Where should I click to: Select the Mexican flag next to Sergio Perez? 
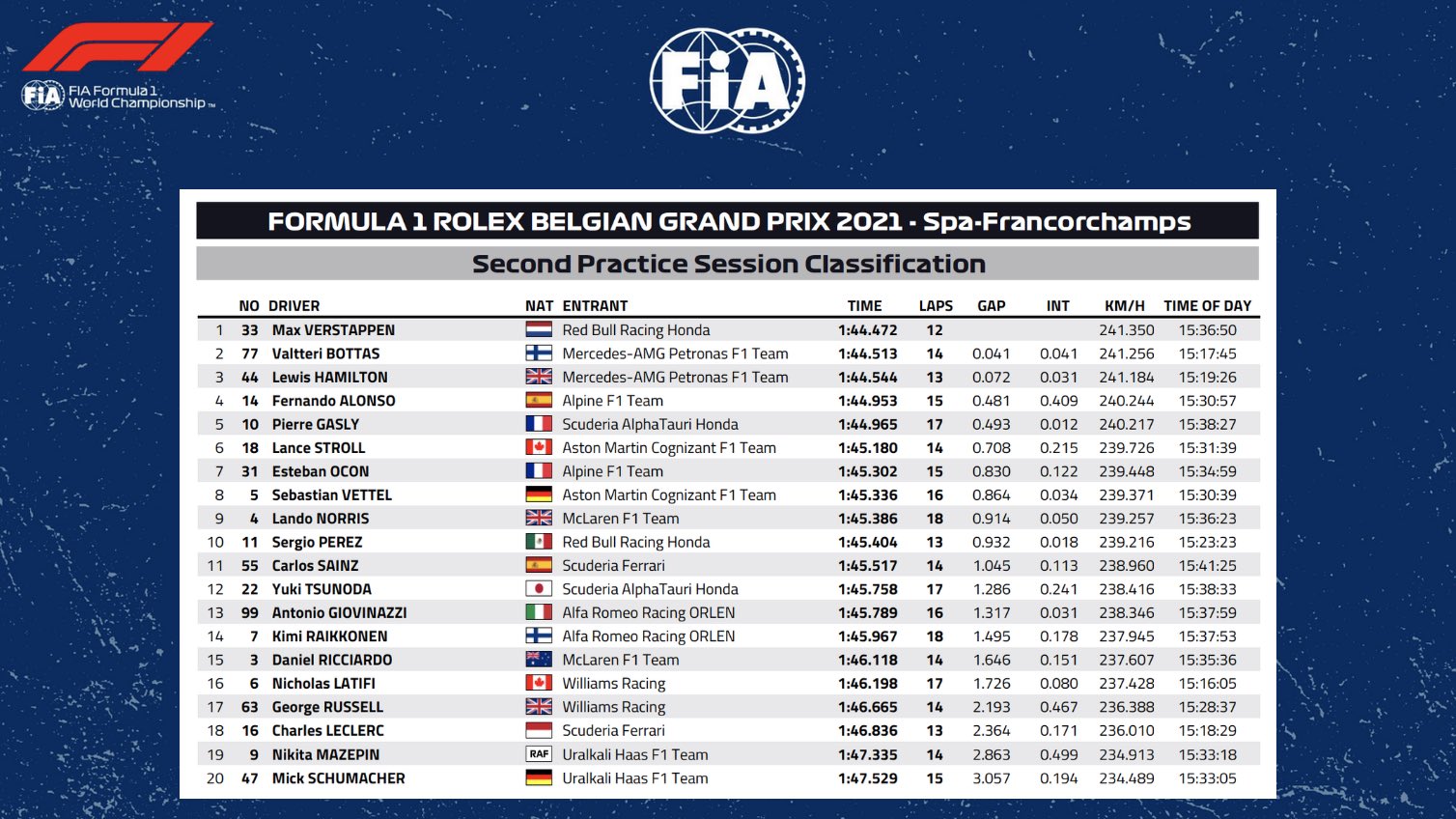(x=538, y=542)
